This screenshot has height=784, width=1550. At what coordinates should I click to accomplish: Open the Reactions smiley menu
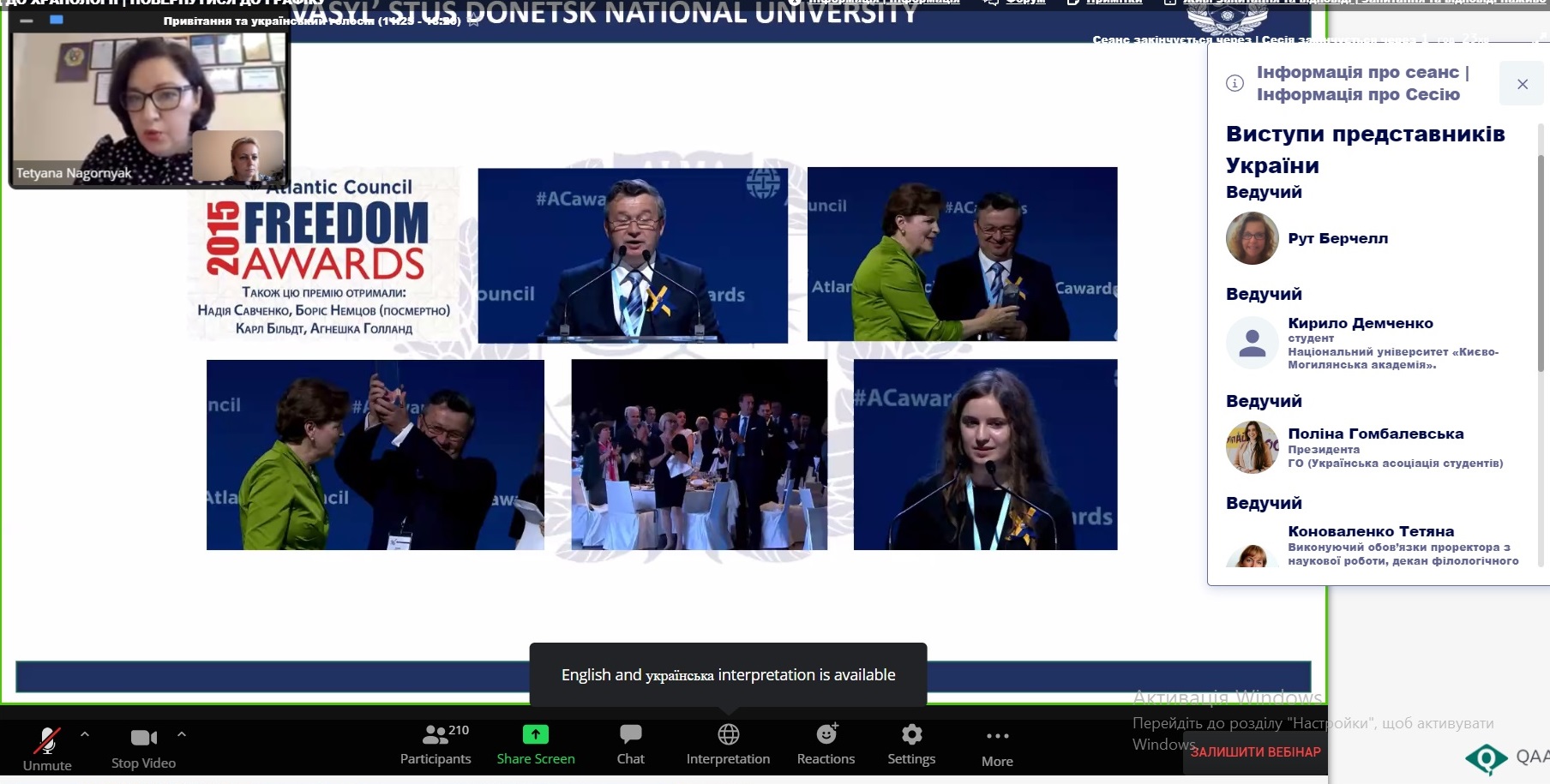click(826, 745)
